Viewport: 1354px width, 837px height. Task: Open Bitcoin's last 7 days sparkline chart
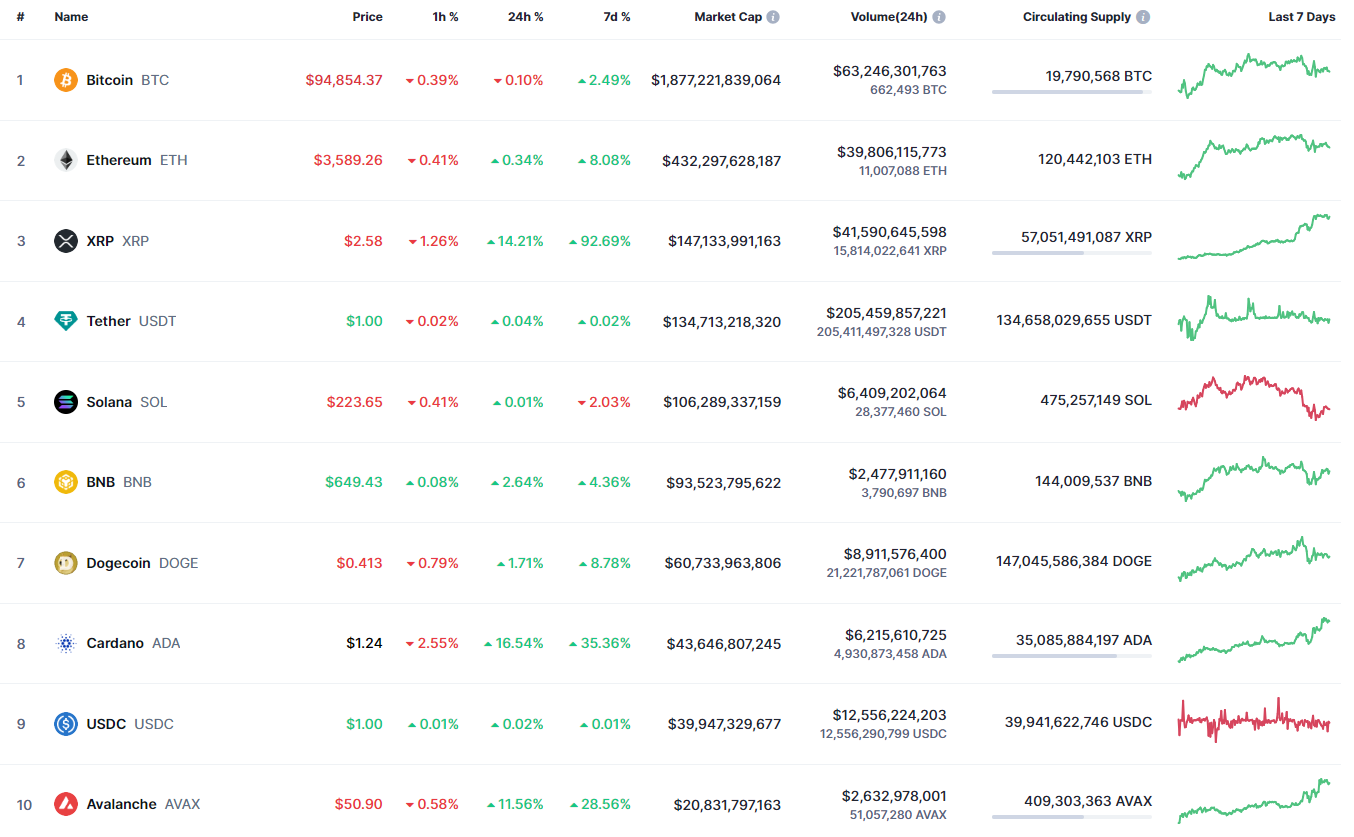click(x=1254, y=74)
